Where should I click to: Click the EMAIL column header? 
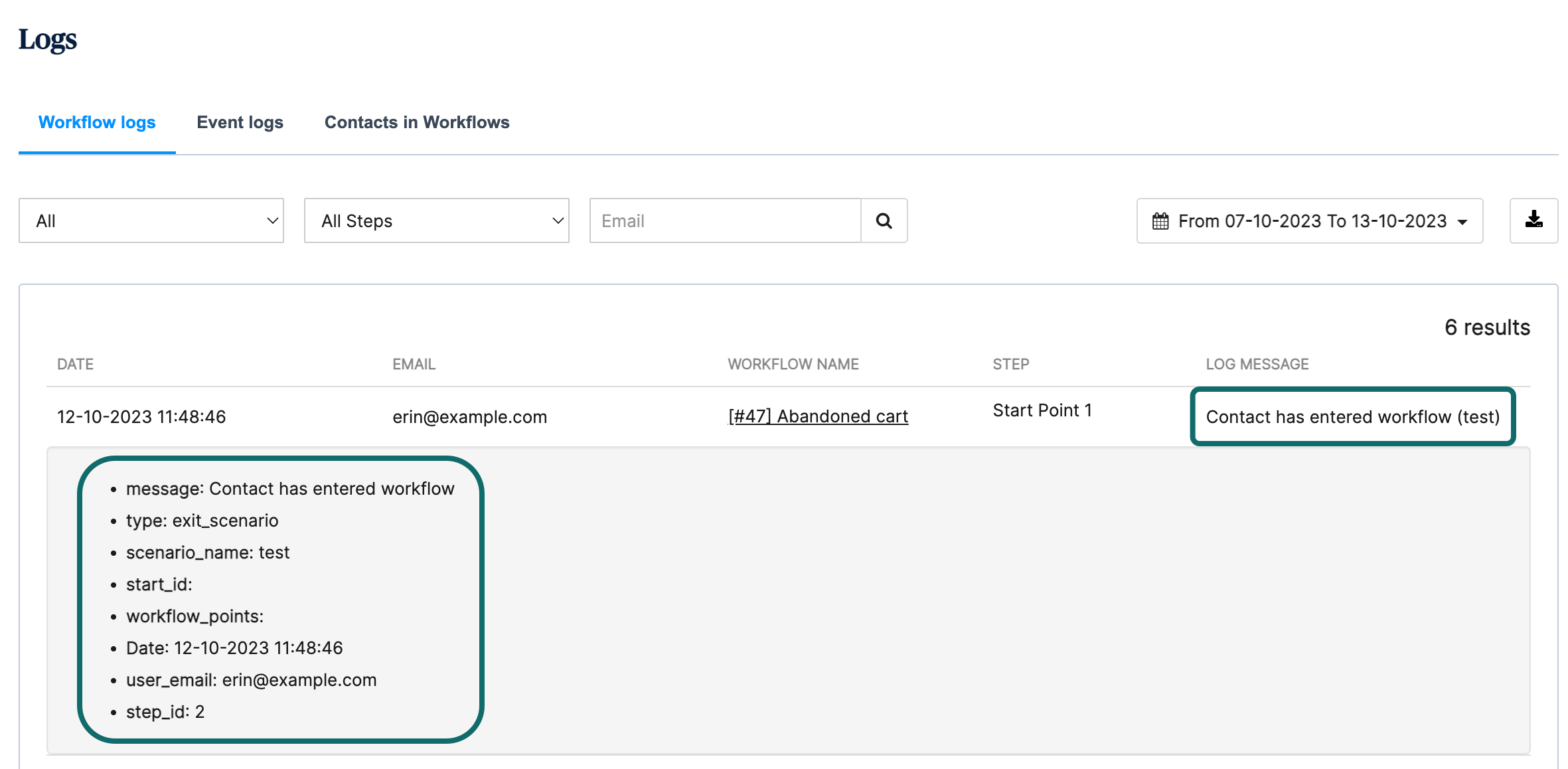pos(414,364)
